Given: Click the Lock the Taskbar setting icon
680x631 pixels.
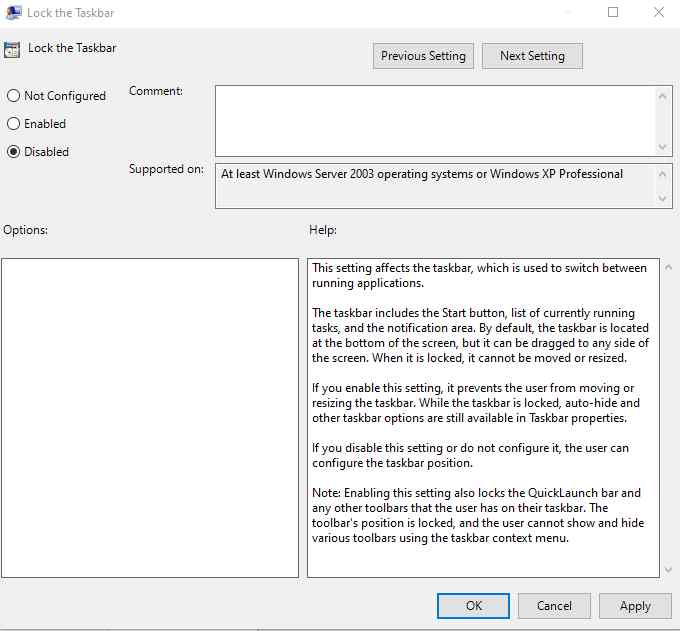Looking at the screenshot, I should click(x=12, y=50).
